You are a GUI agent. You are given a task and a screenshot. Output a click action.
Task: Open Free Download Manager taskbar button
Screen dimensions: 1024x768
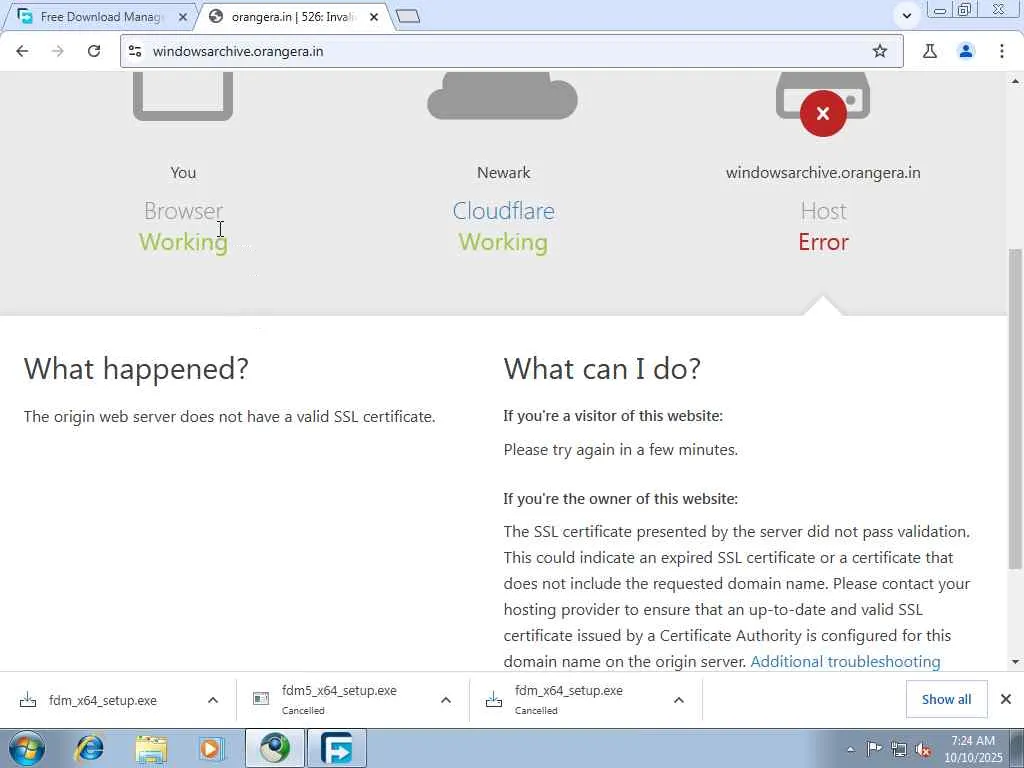(x=337, y=748)
